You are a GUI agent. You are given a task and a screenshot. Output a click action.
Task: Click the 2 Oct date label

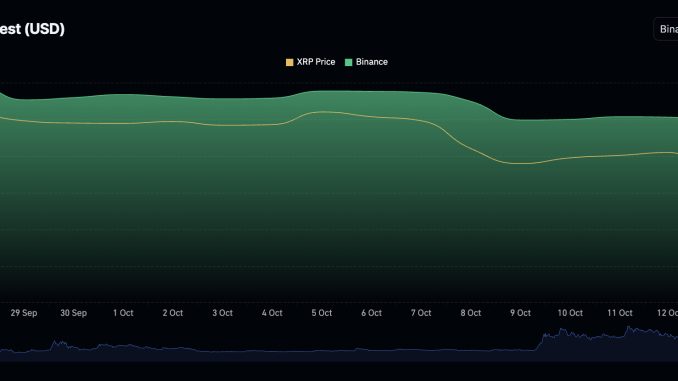pyautogui.click(x=173, y=313)
